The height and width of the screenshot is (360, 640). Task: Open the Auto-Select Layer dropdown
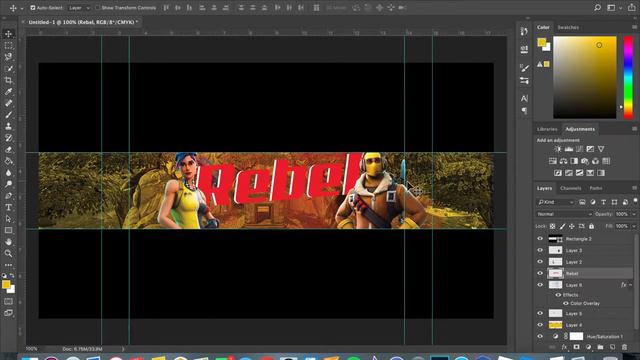pos(79,8)
